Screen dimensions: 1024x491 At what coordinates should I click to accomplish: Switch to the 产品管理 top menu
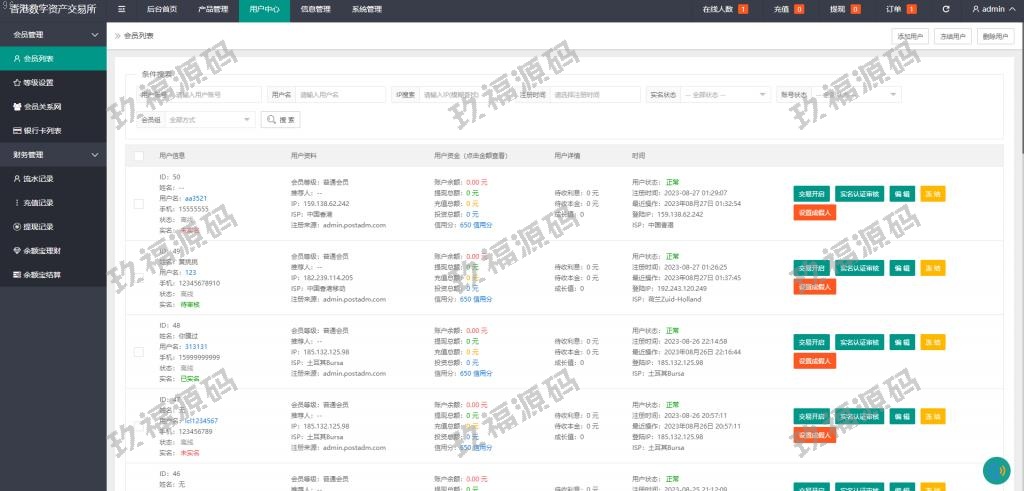tap(213, 9)
